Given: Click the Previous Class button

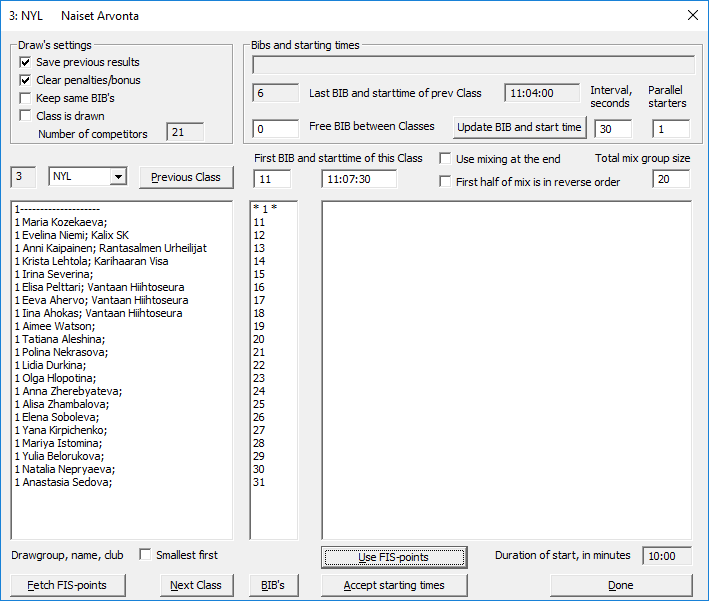Looking at the screenshot, I should 186,177.
